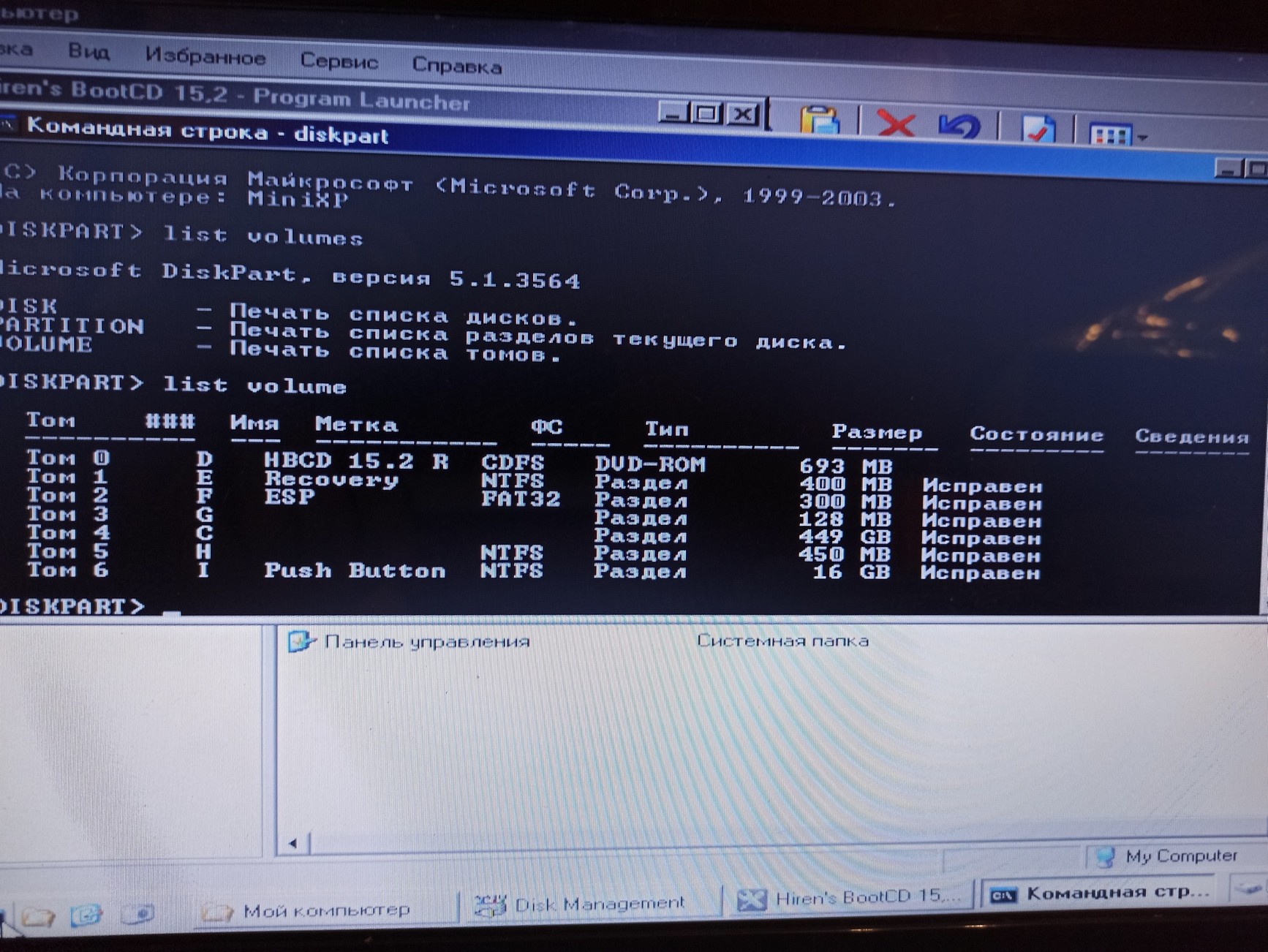Minimize the Командная строка diskpart window
1268x952 pixels.
coord(1229,170)
